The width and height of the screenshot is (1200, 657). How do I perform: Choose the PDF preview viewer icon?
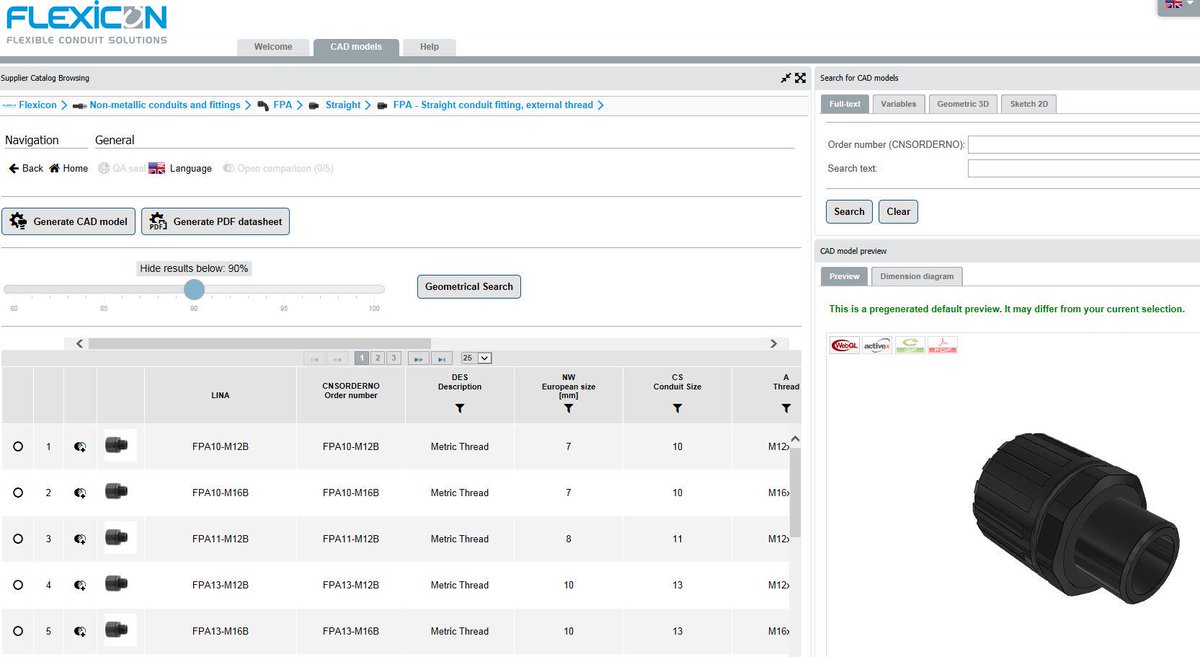(943, 345)
